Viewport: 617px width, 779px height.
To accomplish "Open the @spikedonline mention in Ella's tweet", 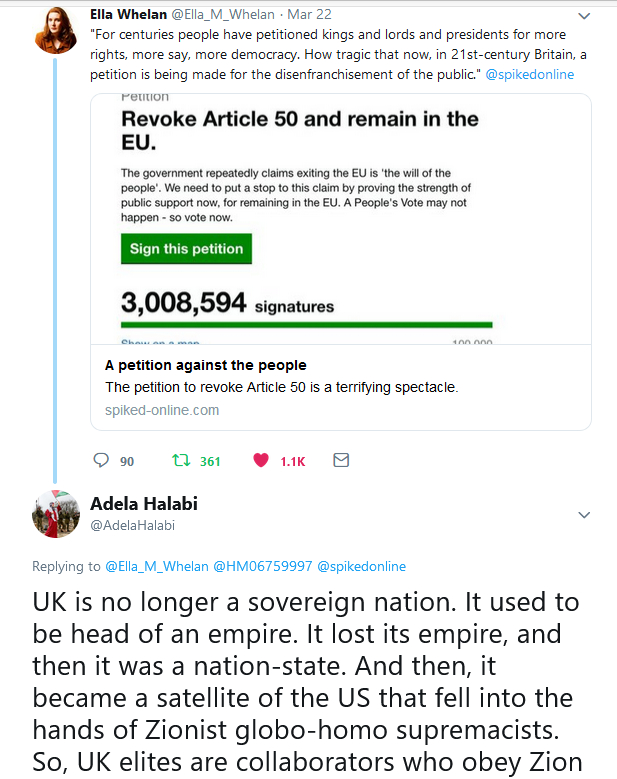I will pyautogui.click(x=530, y=75).
